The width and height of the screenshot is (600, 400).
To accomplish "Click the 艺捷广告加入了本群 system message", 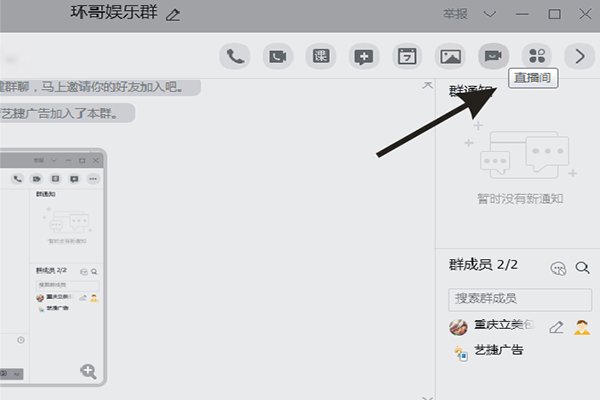I will point(67,113).
